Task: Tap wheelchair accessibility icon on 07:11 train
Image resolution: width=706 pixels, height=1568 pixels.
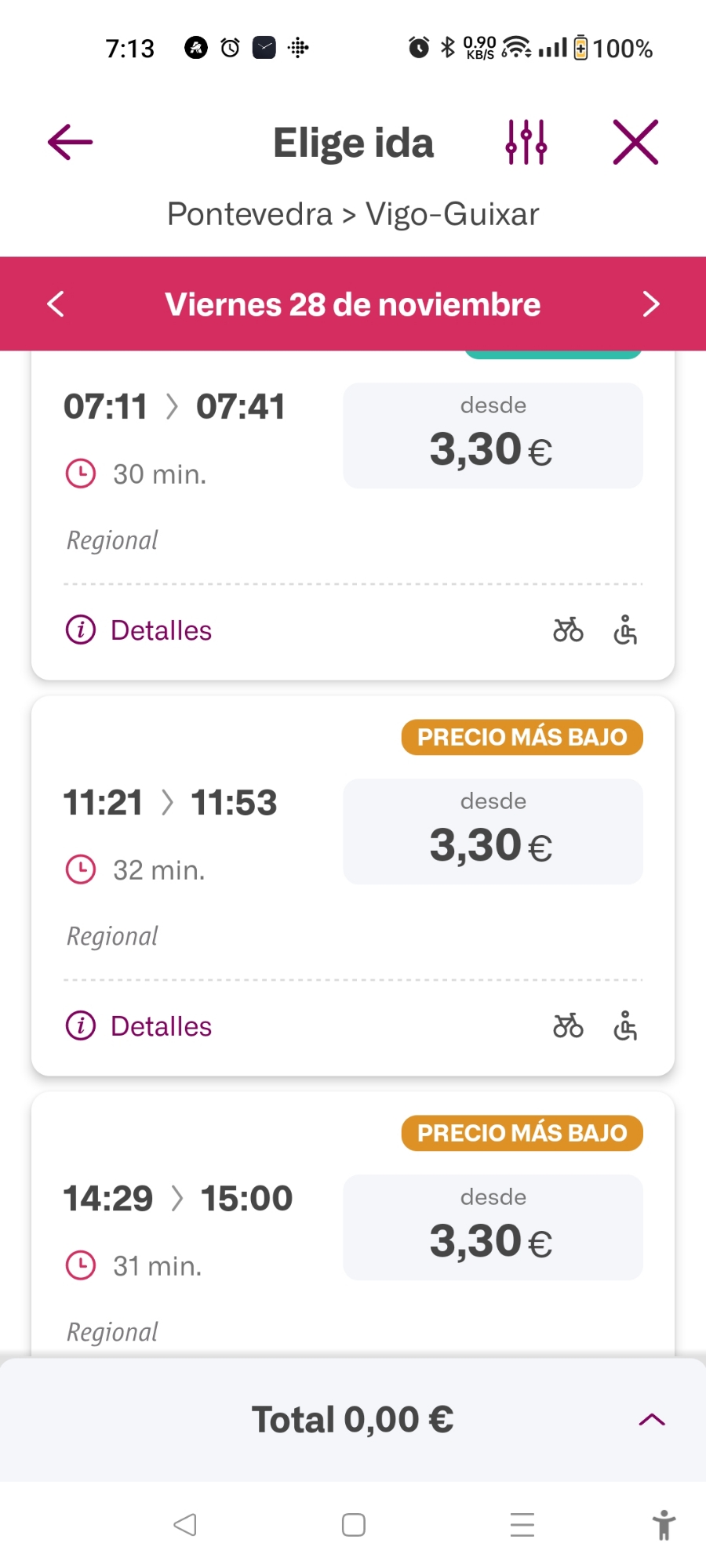Action: 625,630
